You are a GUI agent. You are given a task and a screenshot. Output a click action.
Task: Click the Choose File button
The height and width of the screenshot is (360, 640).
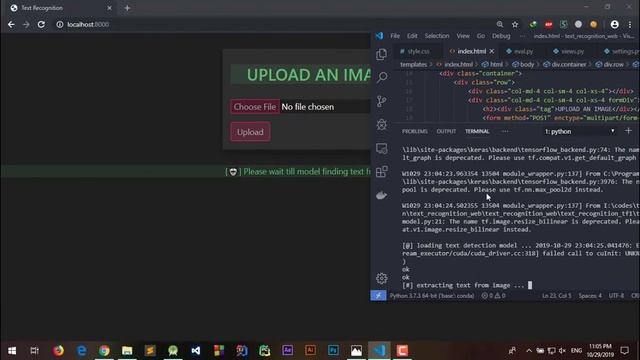[255, 107]
